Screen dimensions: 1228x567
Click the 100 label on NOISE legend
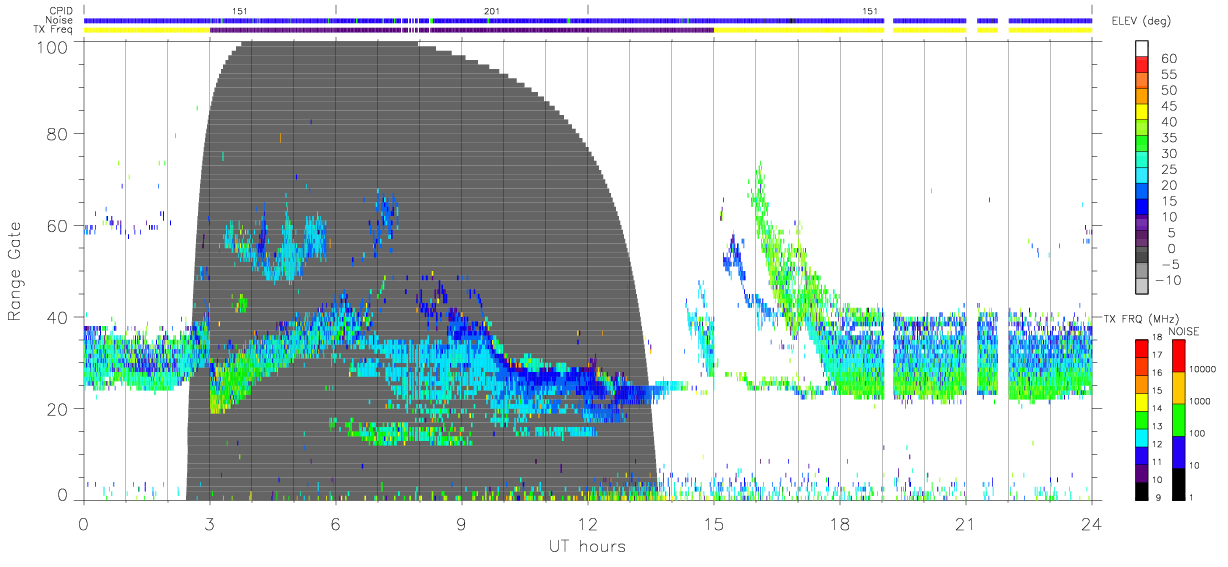(x=1198, y=434)
